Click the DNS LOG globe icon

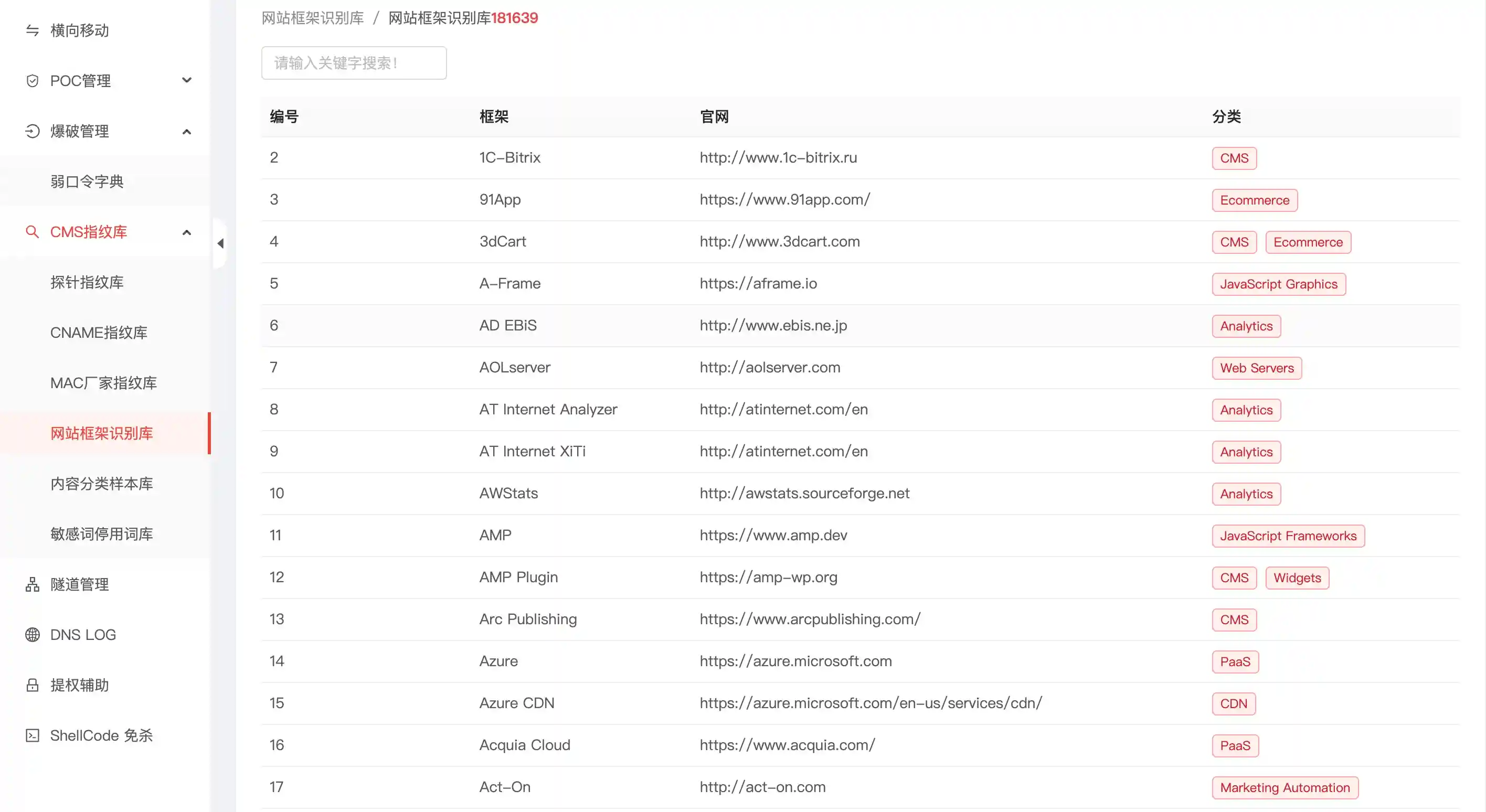pos(33,634)
